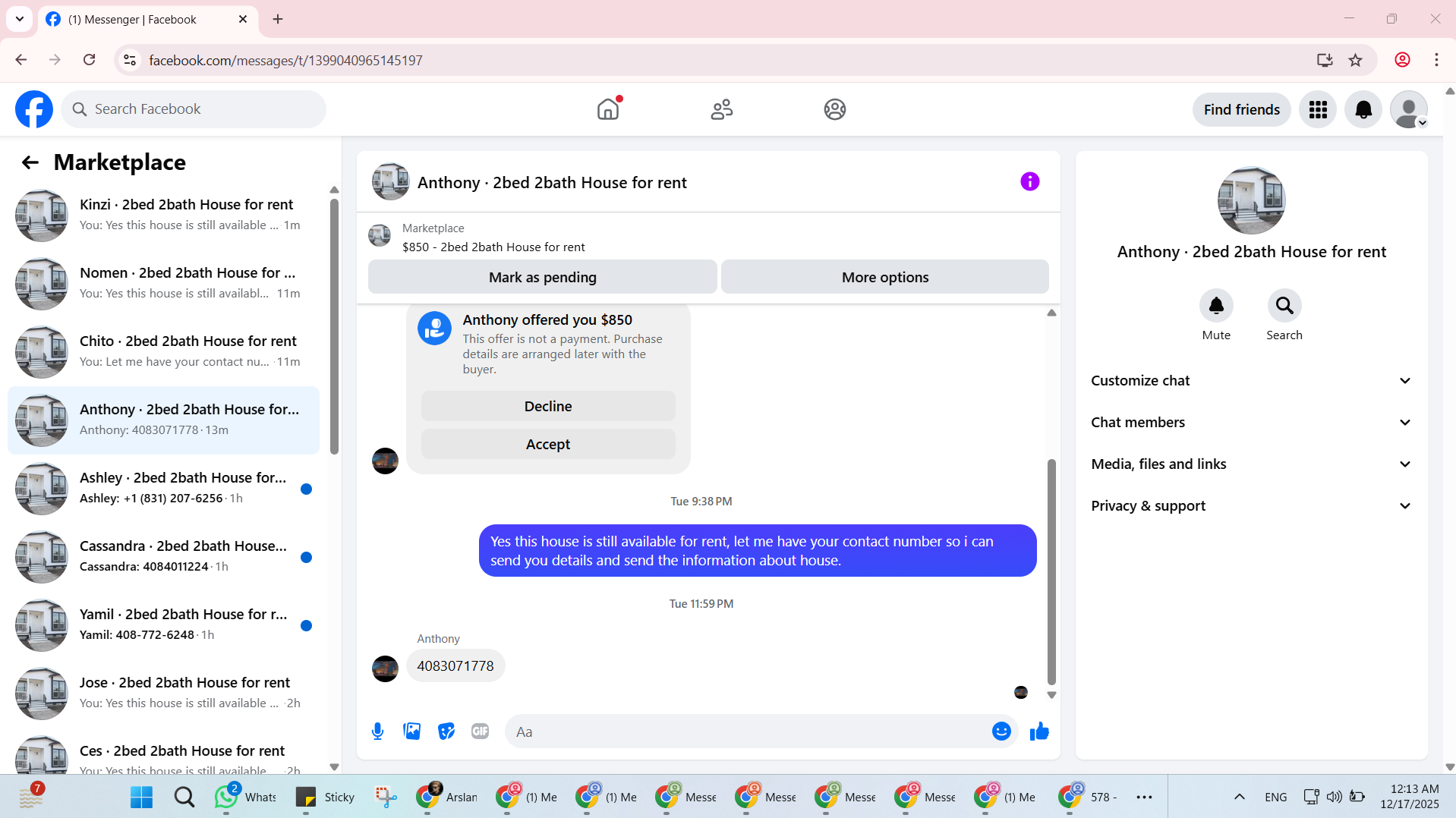Open Chrome profile icon

click(x=1402, y=60)
